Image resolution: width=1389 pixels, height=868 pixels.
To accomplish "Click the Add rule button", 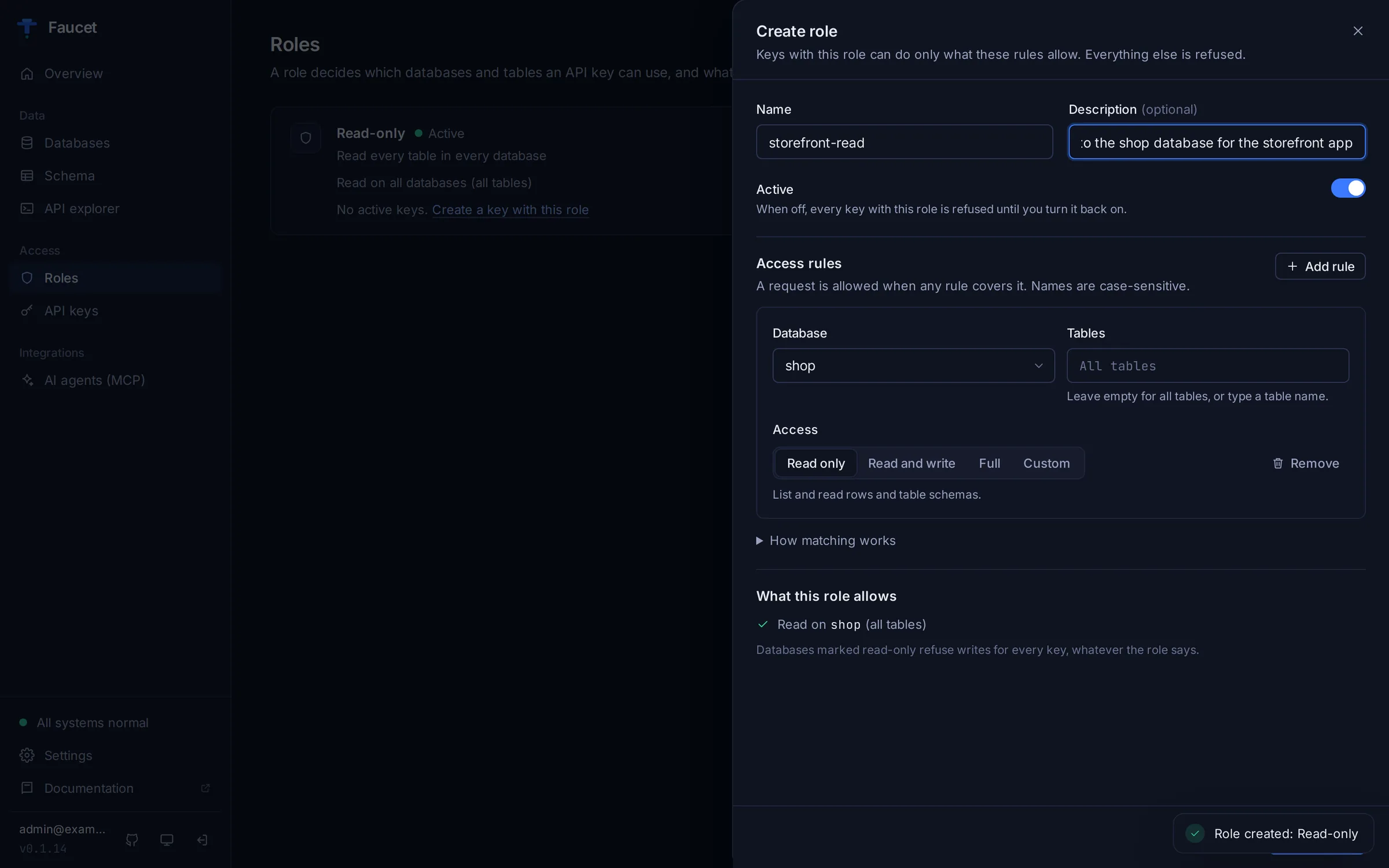I will pos(1320,266).
